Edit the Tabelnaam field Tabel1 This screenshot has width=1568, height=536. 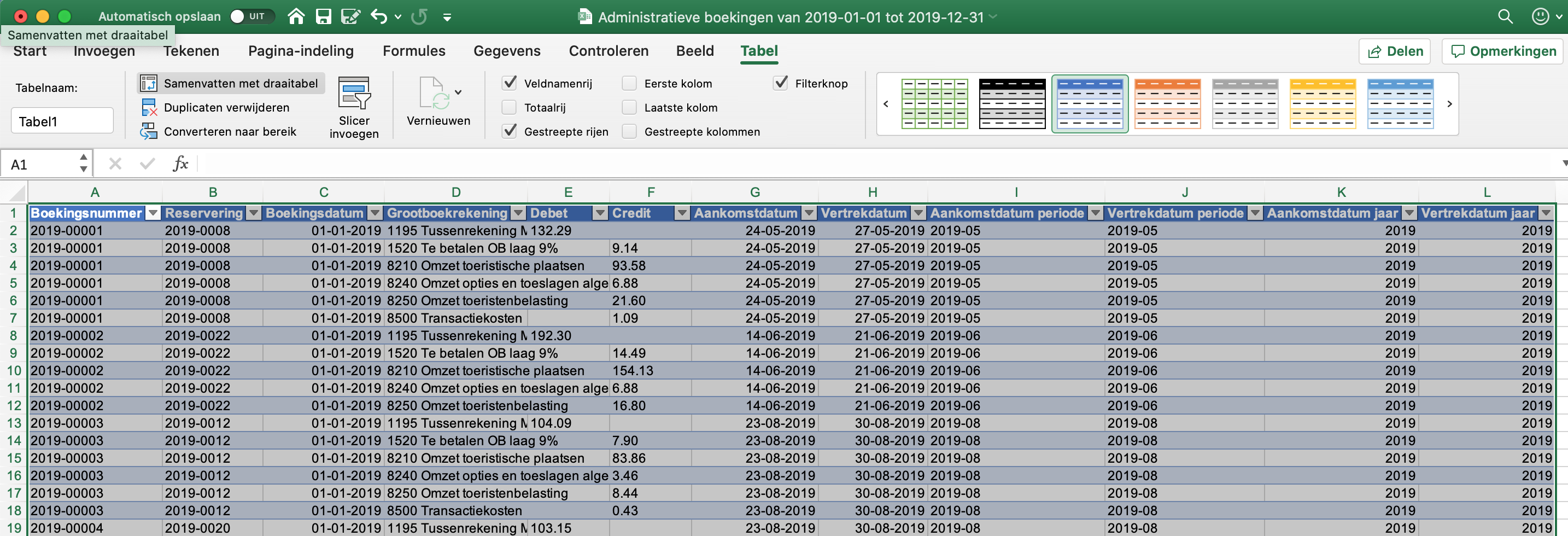[62, 120]
